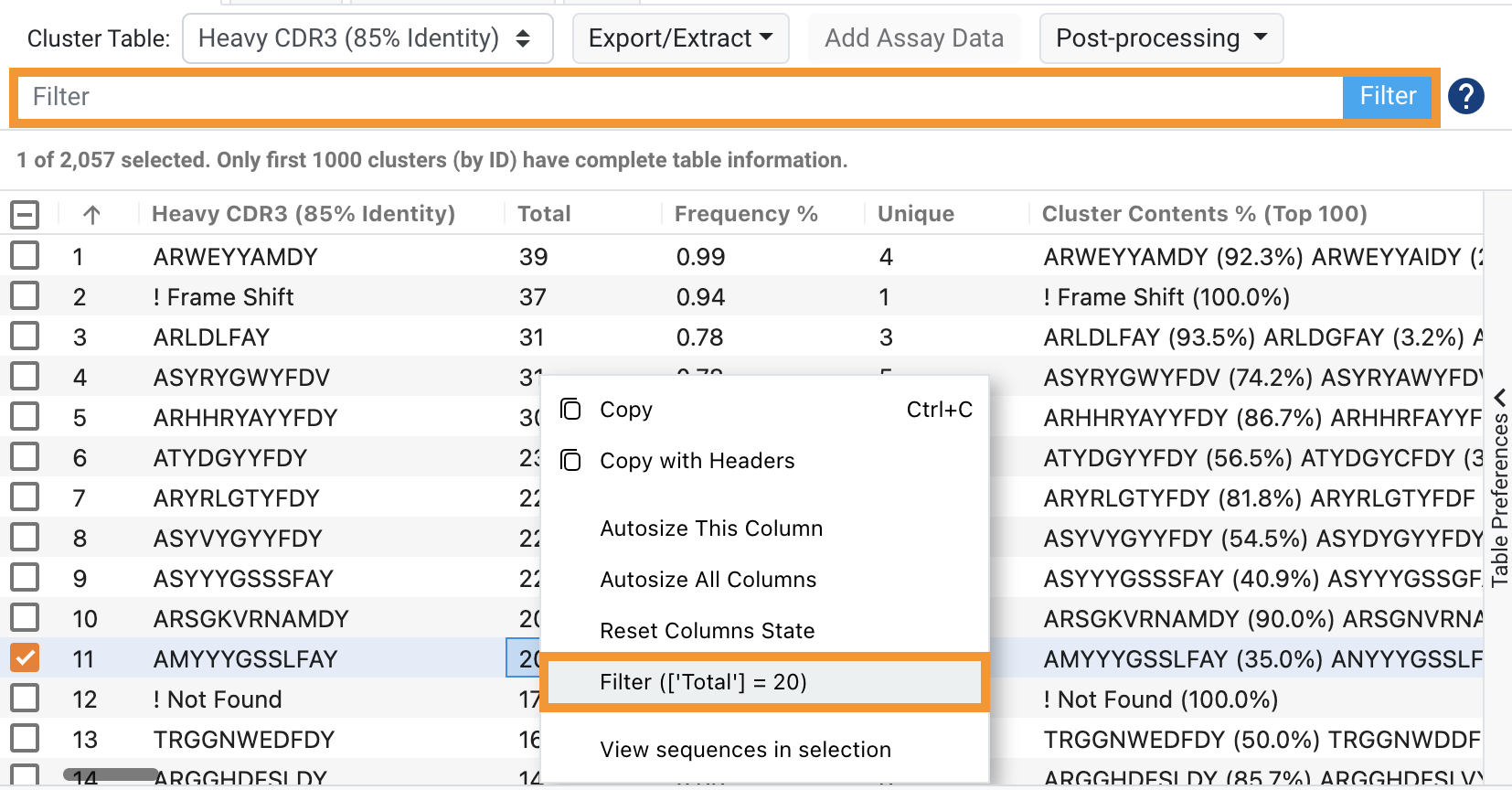
Task: Click the Copy with Headers icon
Action: tap(570, 461)
